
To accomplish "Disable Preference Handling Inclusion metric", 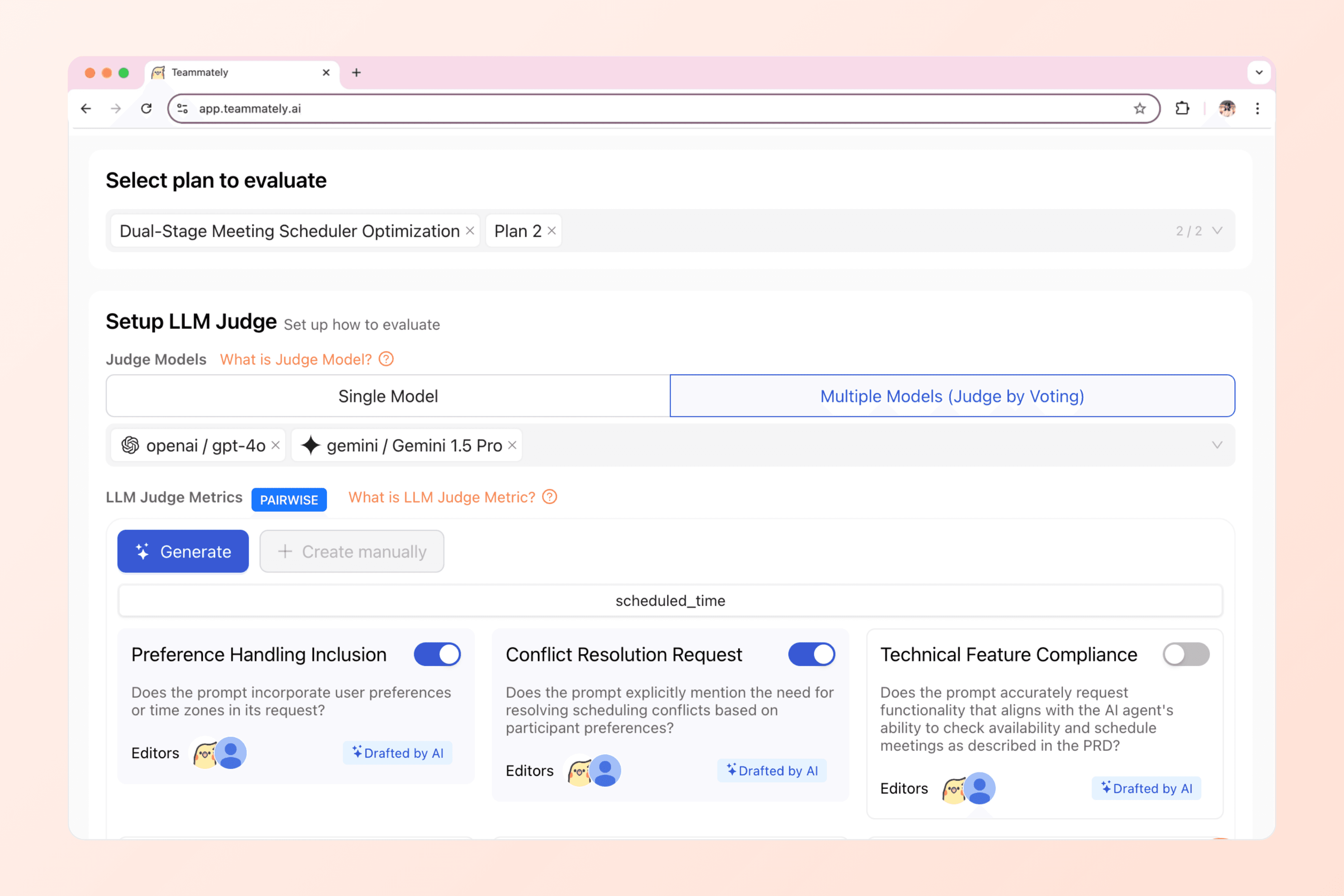I will tap(437, 654).
